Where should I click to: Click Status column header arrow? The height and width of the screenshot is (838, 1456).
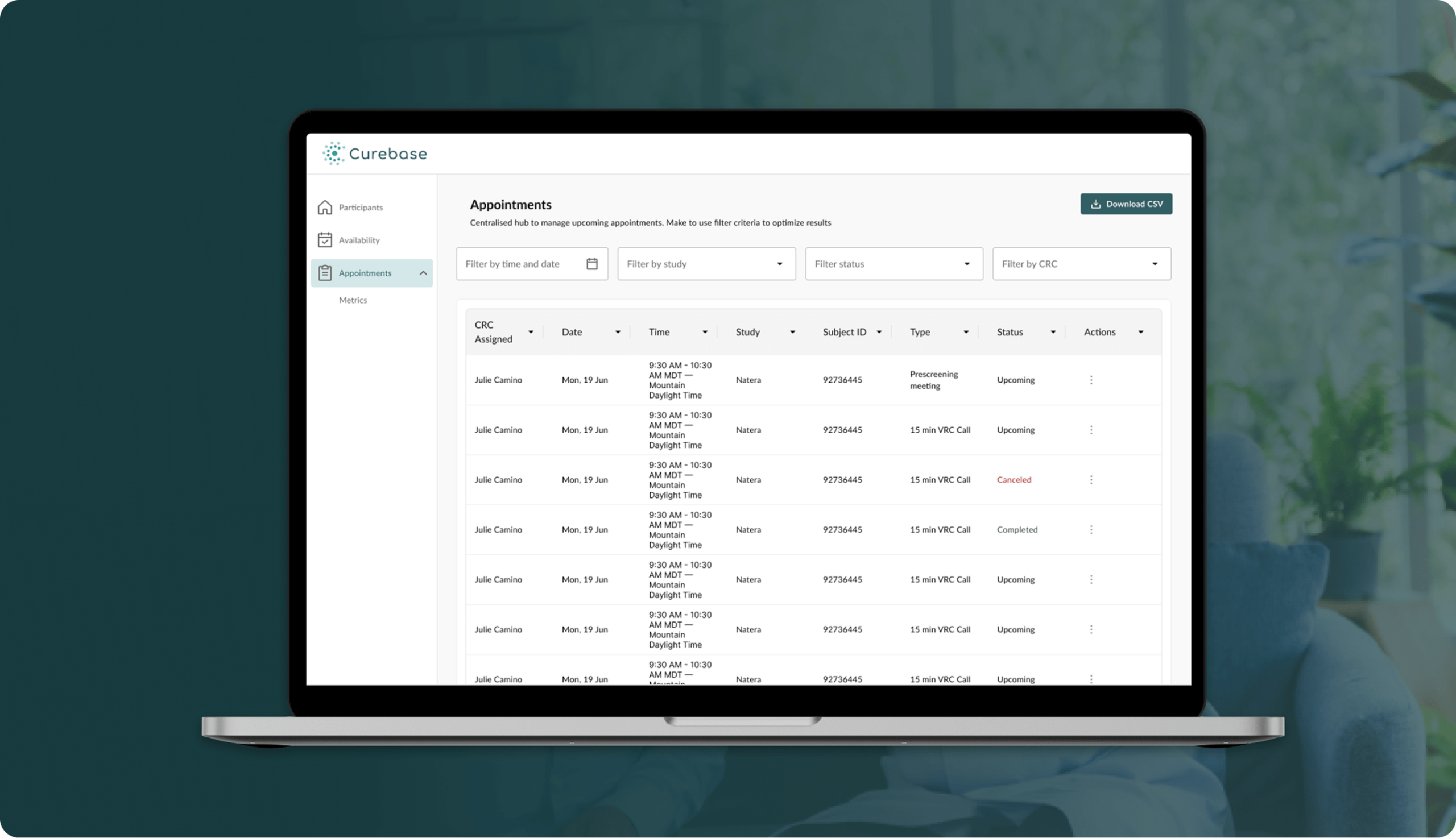[1053, 332]
